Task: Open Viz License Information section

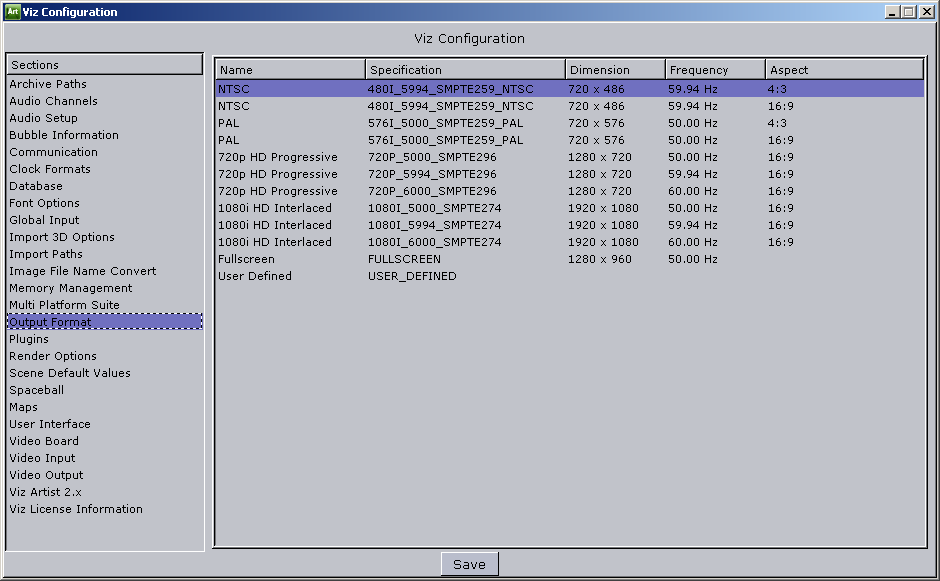Action: 76,509
